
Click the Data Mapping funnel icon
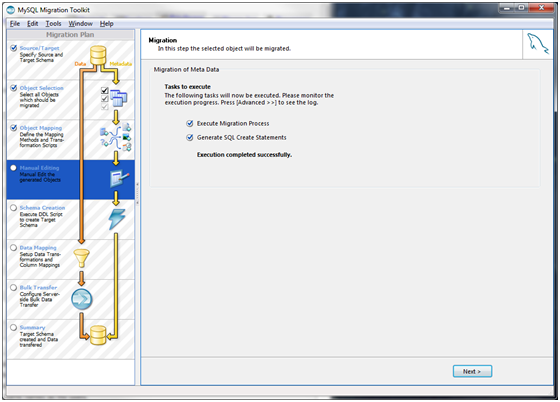tap(81, 258)
